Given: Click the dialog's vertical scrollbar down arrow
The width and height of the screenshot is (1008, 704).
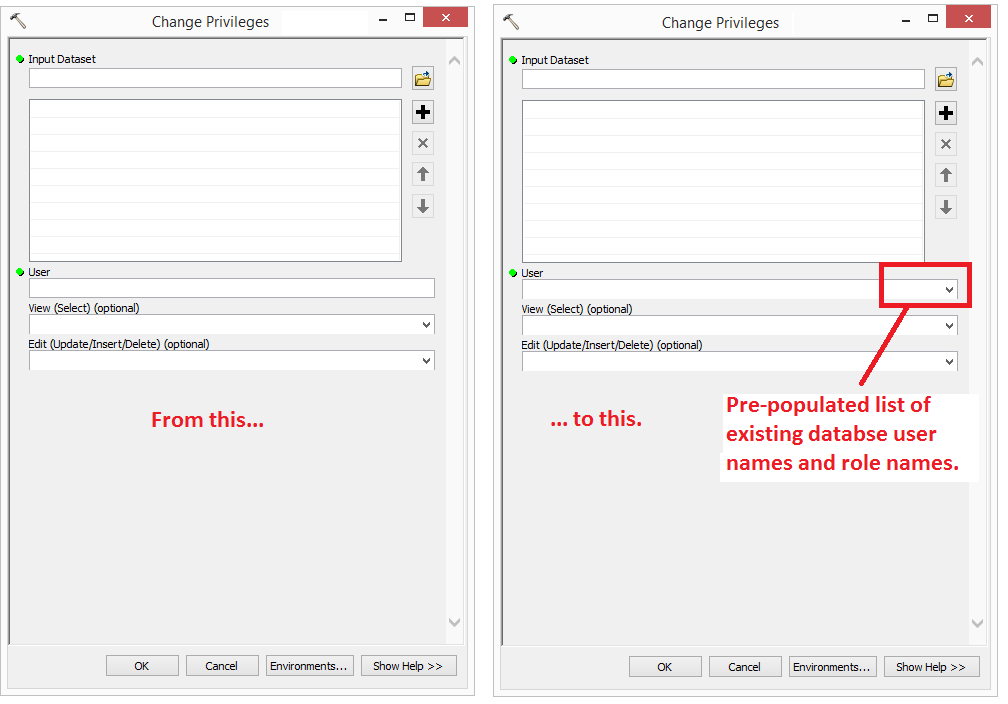Looking at the screenshot, I should point(455,622).
